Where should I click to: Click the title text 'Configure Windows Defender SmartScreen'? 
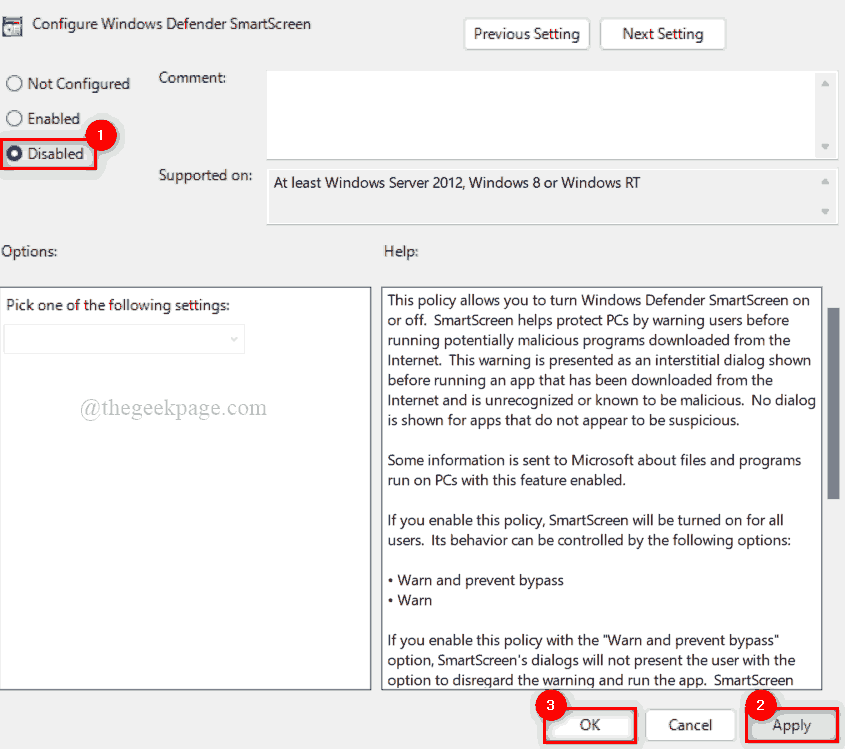pos(170,23)
